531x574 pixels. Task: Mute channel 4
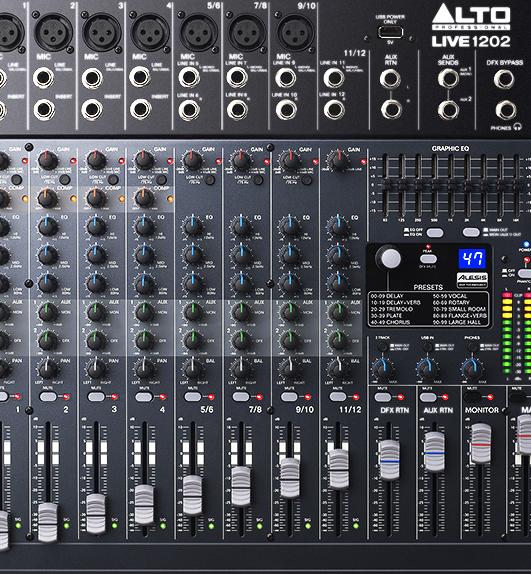tap(144, 396)
